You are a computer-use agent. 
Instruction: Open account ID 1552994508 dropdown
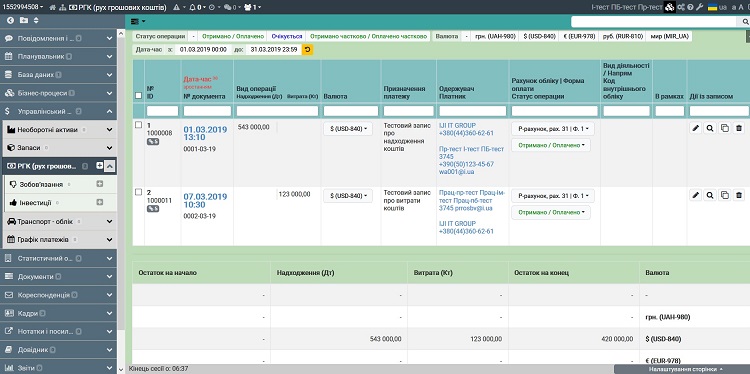point(22,7)
